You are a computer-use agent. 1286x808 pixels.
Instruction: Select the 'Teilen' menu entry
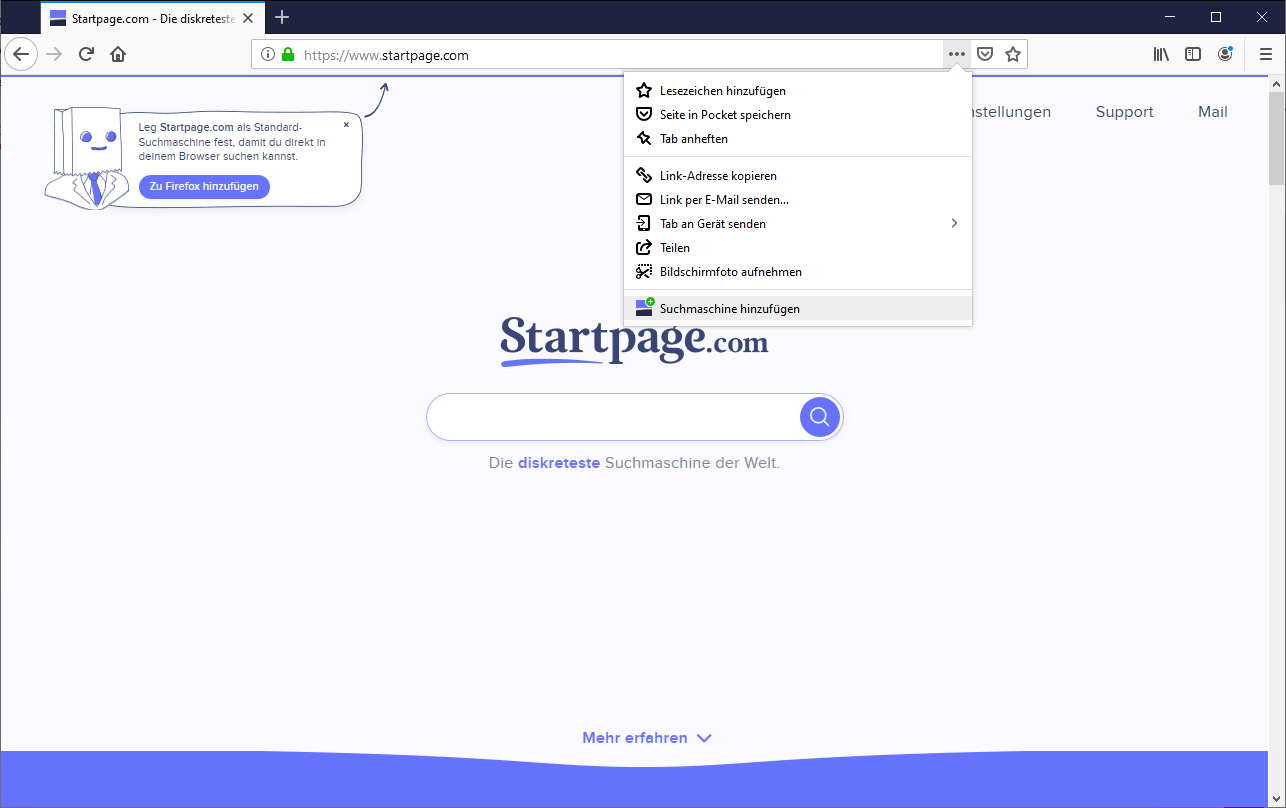pos(798,248)
